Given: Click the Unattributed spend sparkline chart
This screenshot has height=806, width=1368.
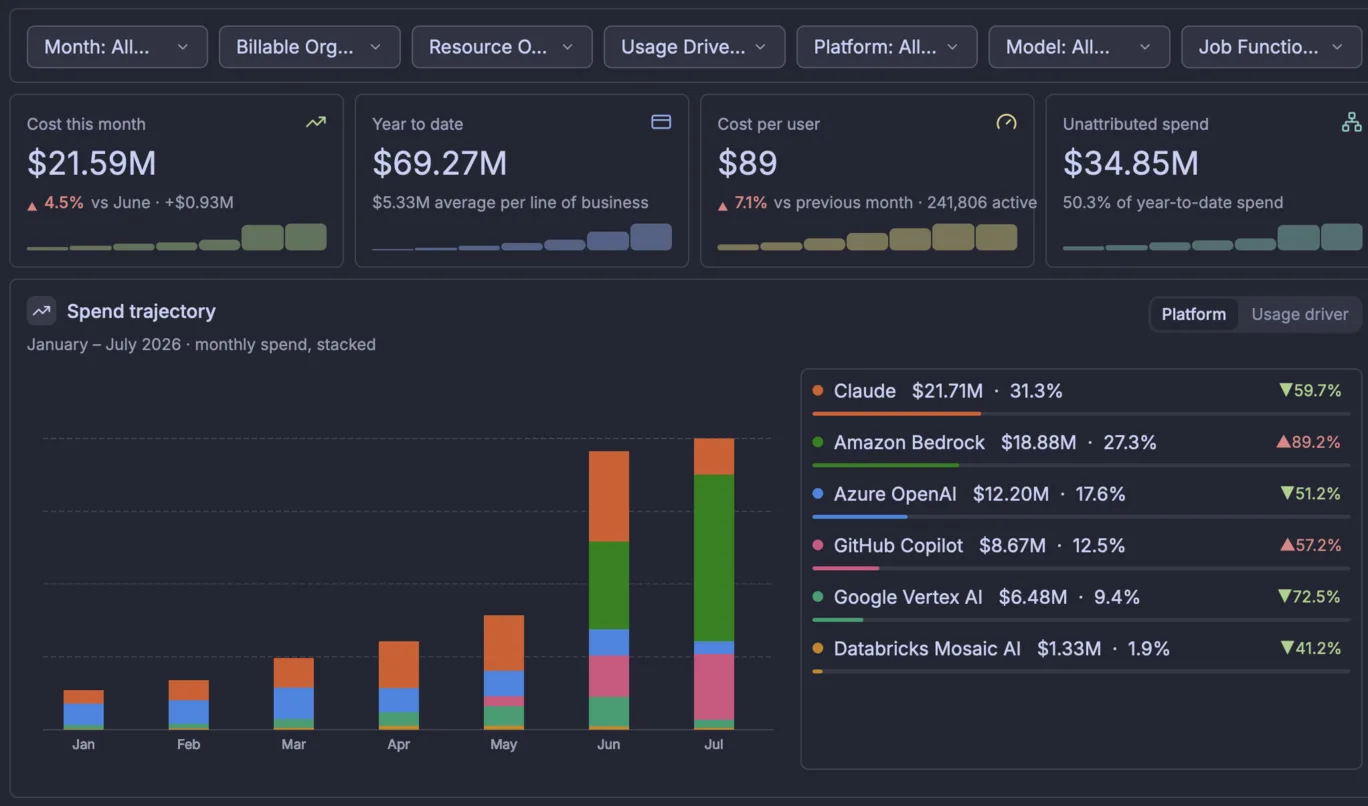Looking at the screenshot, I should [1212, 237].
